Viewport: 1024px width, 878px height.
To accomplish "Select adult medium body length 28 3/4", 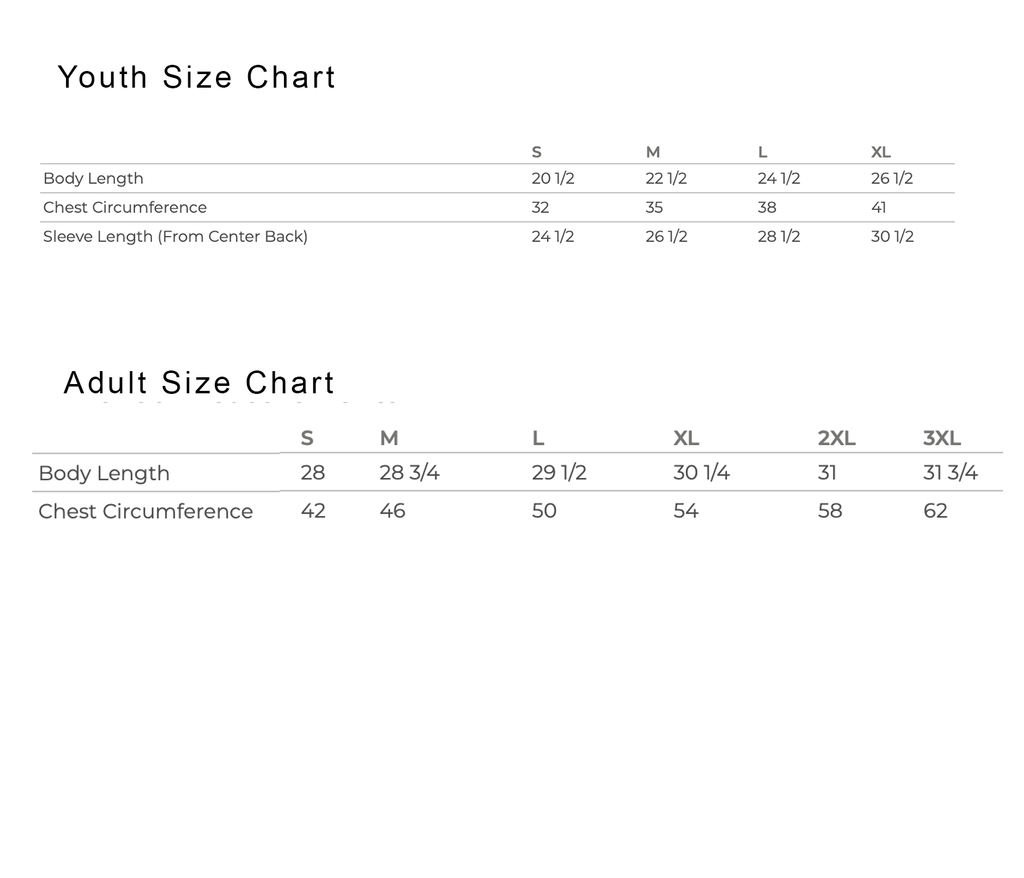I will tap(409, 472).
